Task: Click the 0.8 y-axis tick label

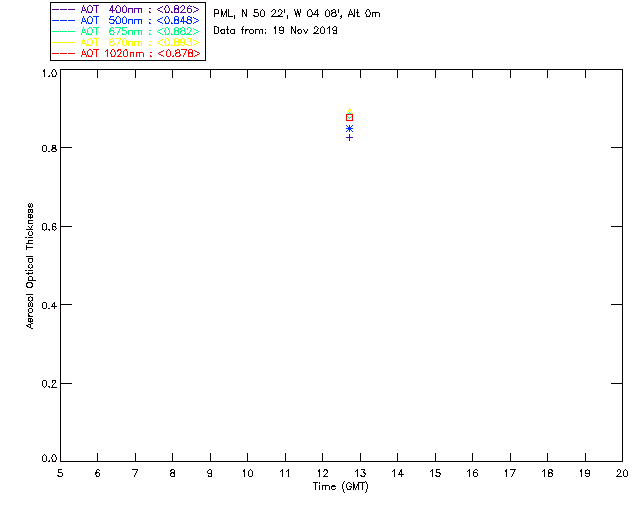Action: pos(49,148)
